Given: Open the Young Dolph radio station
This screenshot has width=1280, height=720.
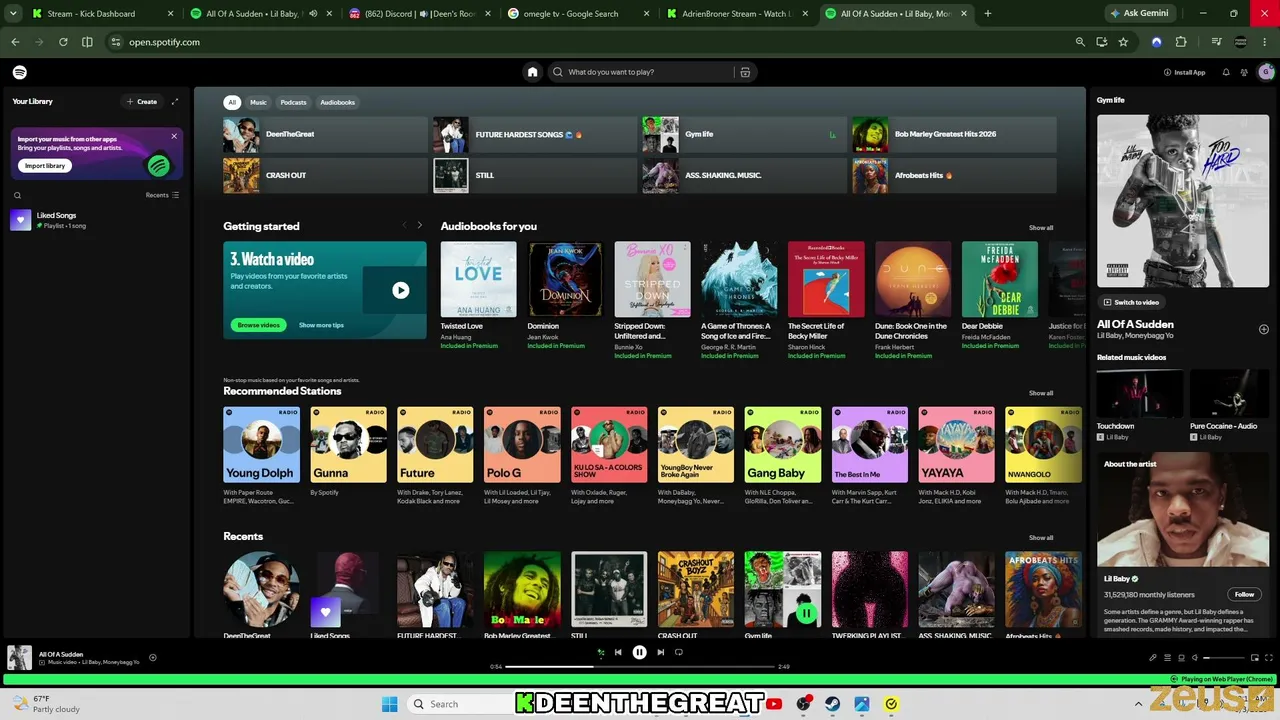Looking at the screenshot, I should pyautogui.click(x=261, y=445).
